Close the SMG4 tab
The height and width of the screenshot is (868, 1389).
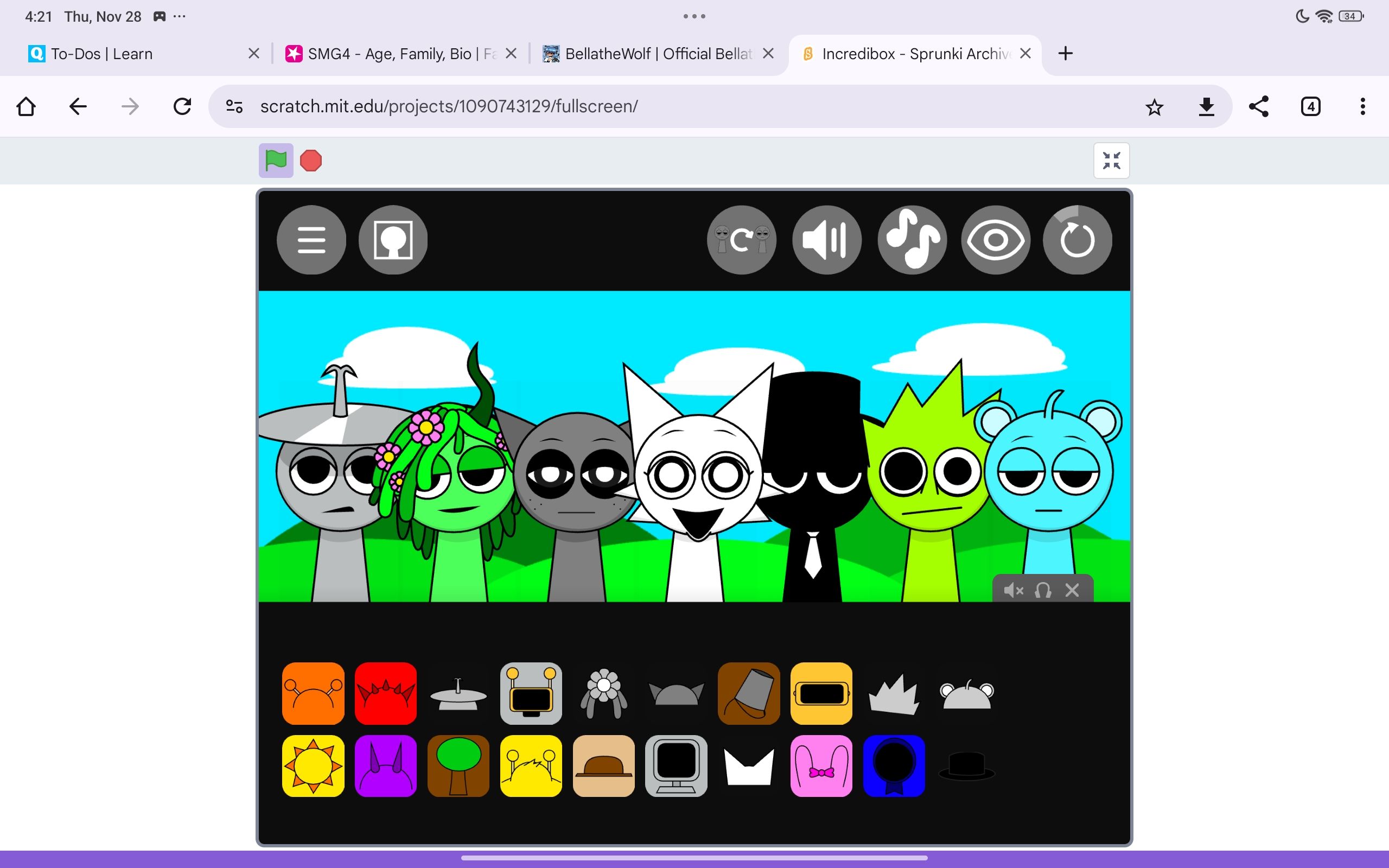coord(511,54)
